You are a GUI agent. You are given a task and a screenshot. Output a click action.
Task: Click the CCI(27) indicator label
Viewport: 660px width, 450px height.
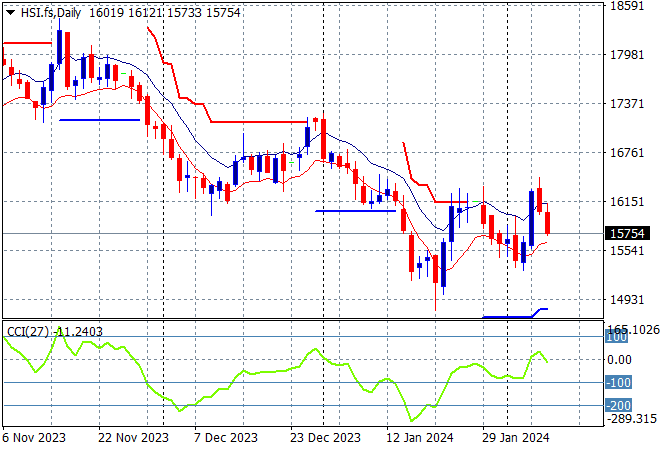pyautogui.click(x=26, y=331)
